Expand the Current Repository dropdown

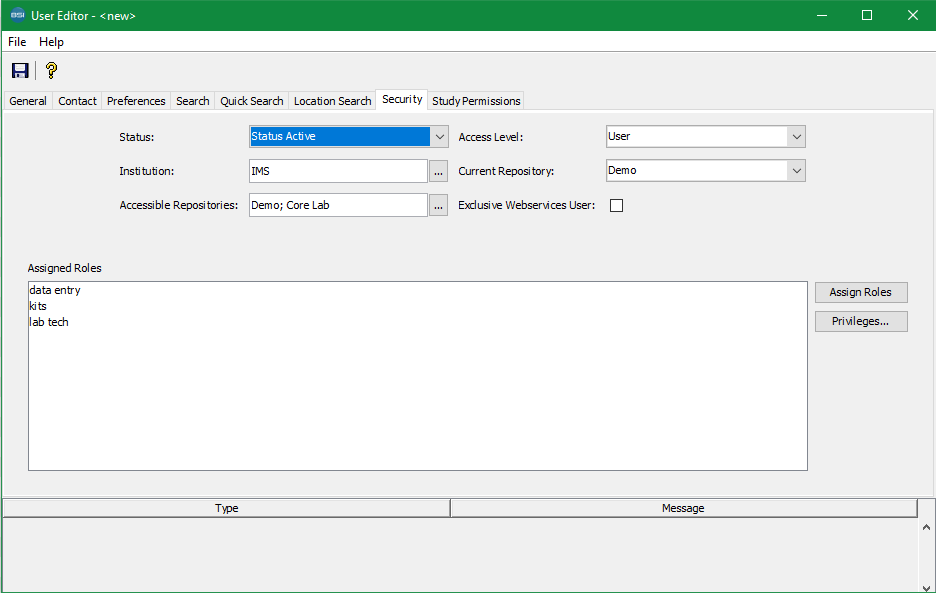click(796, 171)
